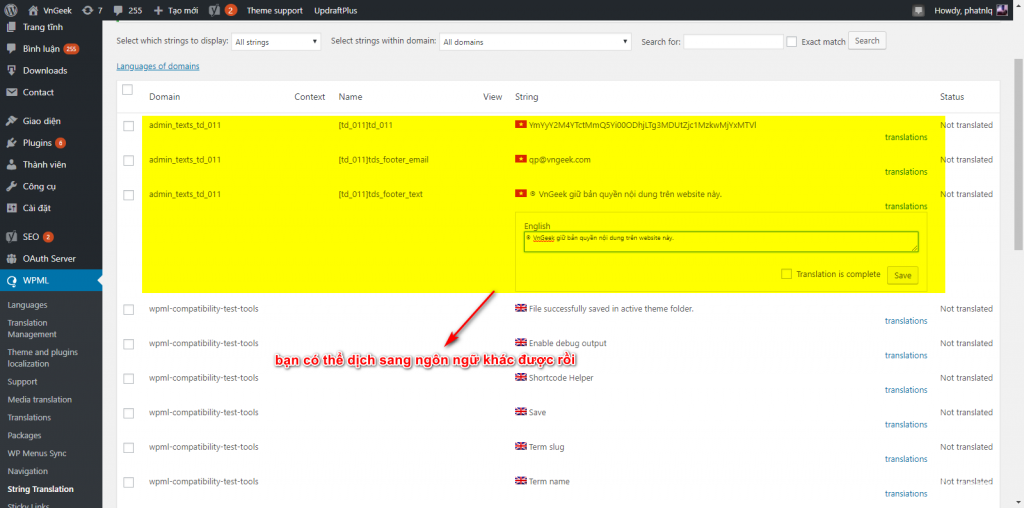Image resolution: width=1024 pixels, height=508 pixels.
Task: Open Yoast SEO icon in admin bar
Action: pyautogui.click(x=214, y=10)
